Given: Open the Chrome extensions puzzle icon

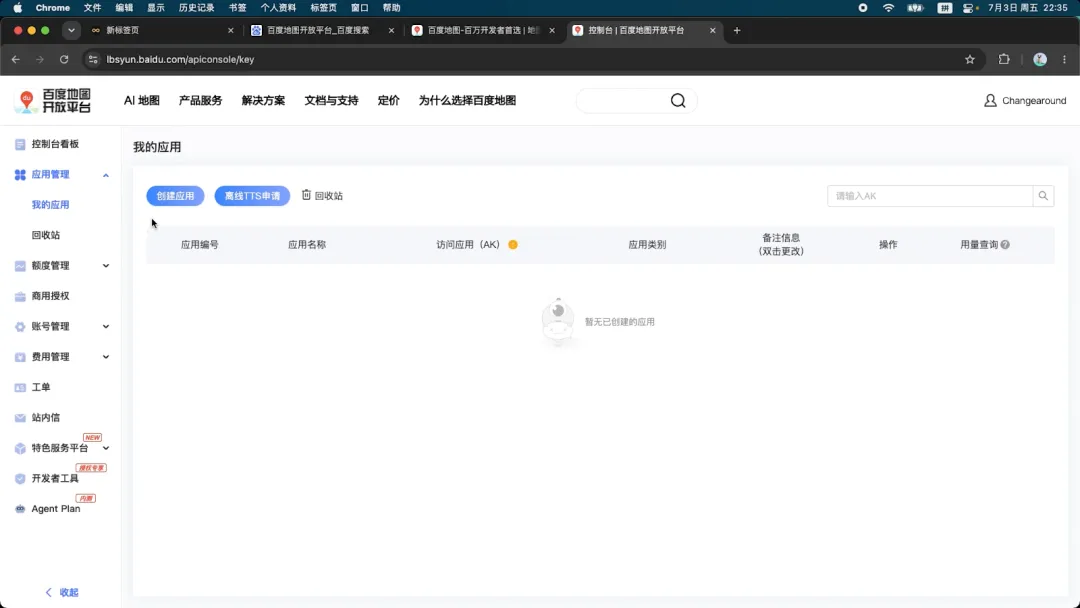Looking at the screenshot, I should point(1004,59).
